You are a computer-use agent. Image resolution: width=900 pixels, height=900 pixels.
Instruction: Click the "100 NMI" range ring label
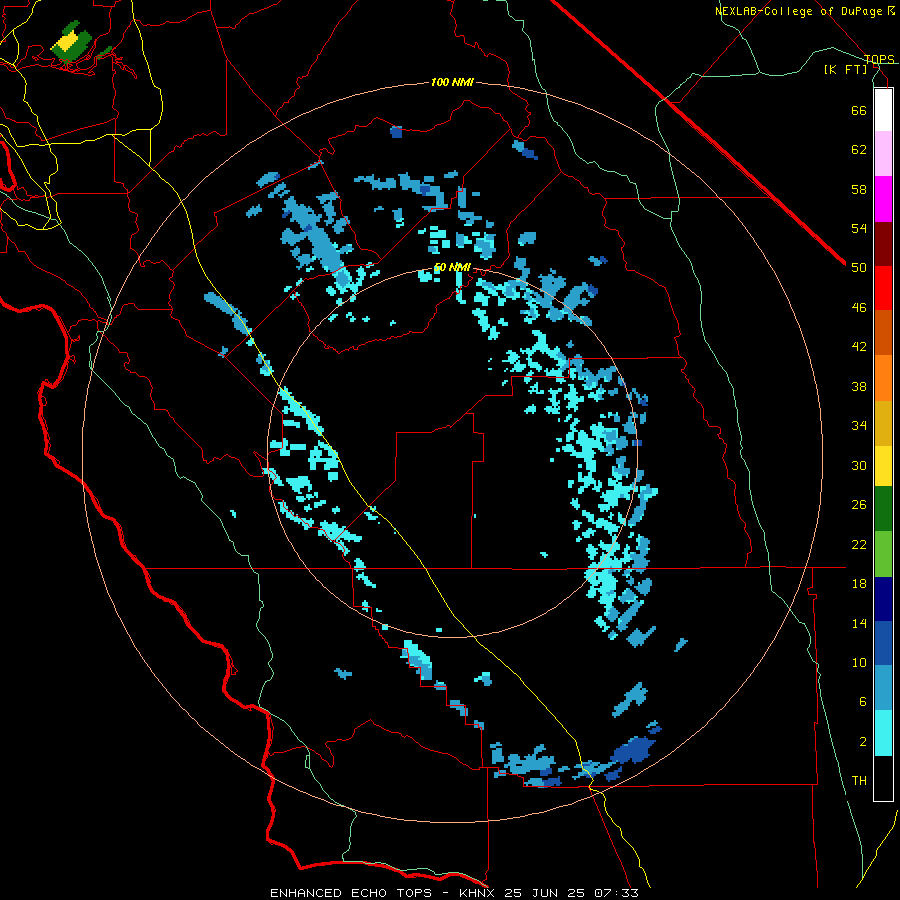click(x=452, y=83)
